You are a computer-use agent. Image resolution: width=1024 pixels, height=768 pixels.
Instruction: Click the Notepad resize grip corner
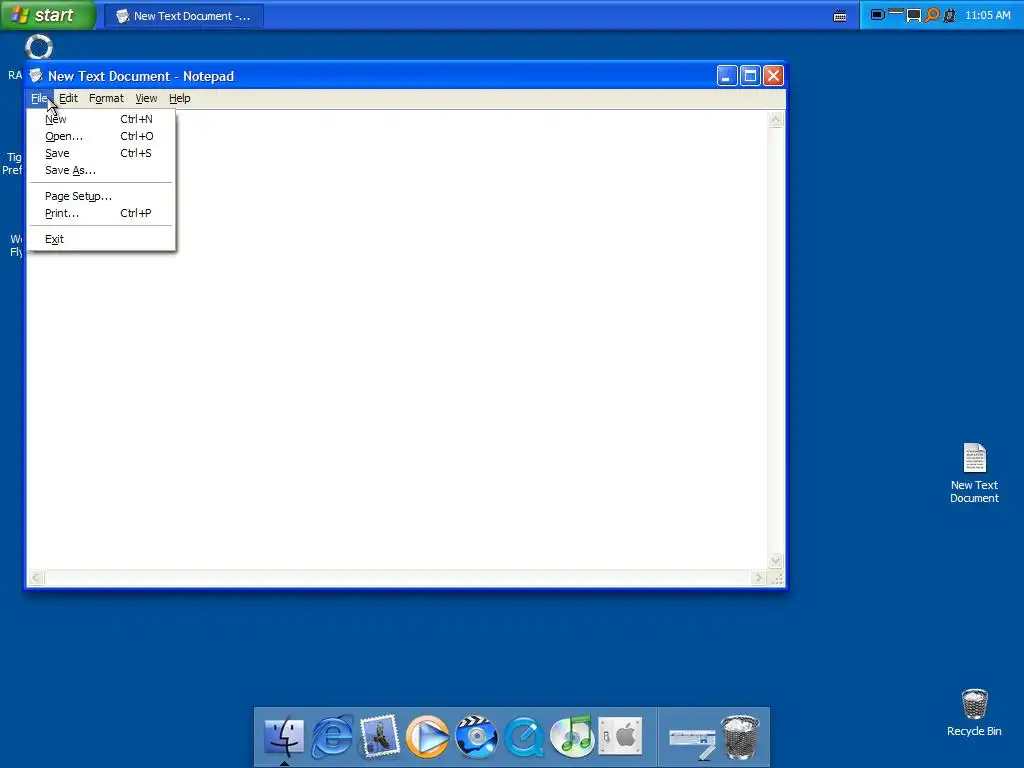776,579
